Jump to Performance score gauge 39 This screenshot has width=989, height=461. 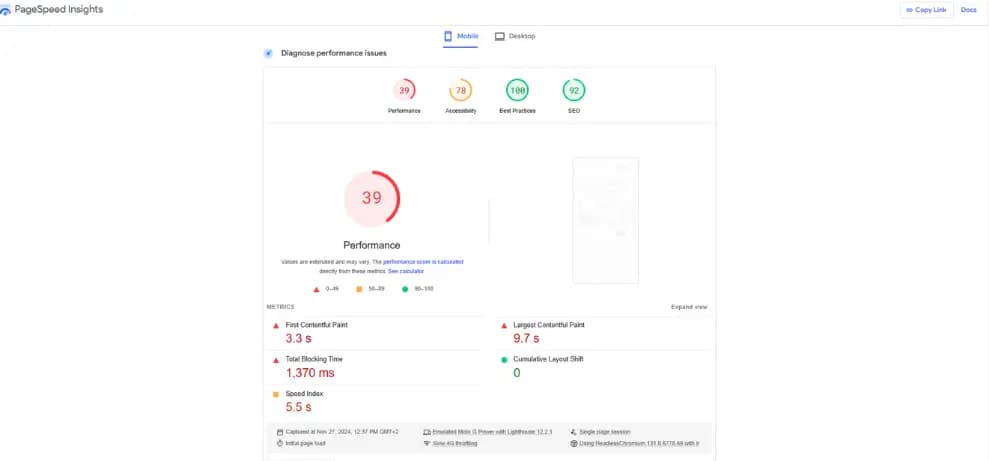tap(404, 91)
